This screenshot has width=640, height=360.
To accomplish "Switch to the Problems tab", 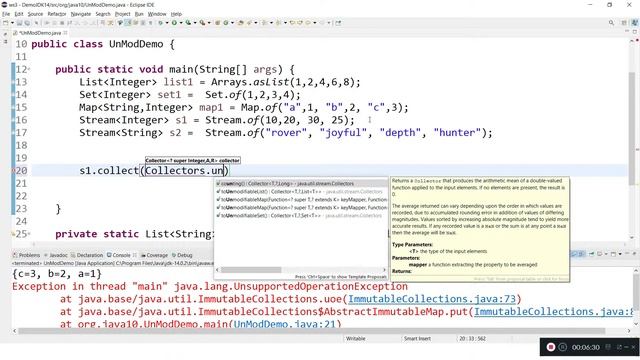I will point(27,255).
